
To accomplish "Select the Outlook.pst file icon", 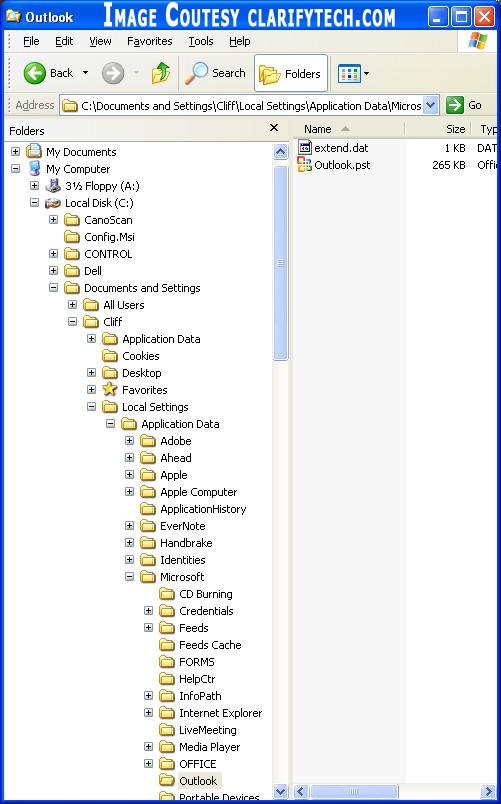I will [x=305, y=165].
